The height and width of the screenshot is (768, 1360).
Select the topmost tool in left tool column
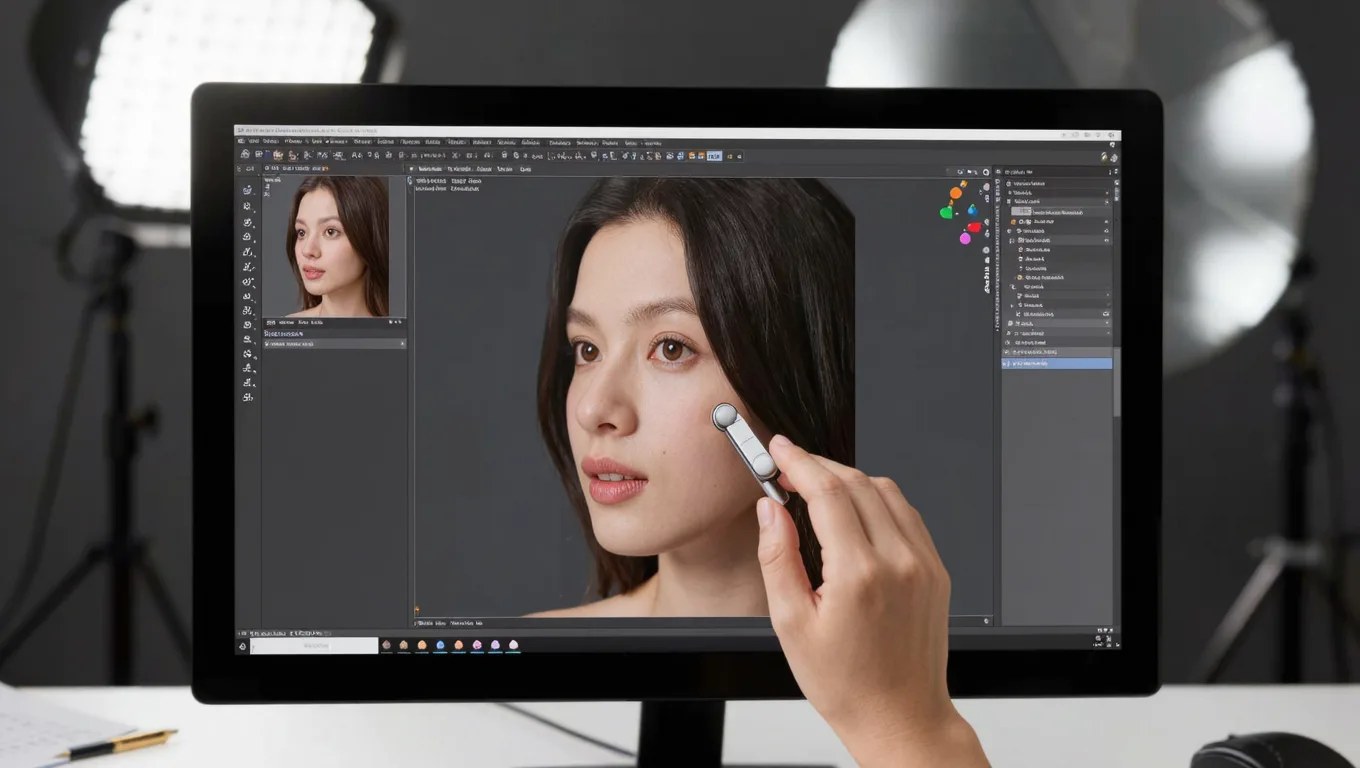point(248,189)
